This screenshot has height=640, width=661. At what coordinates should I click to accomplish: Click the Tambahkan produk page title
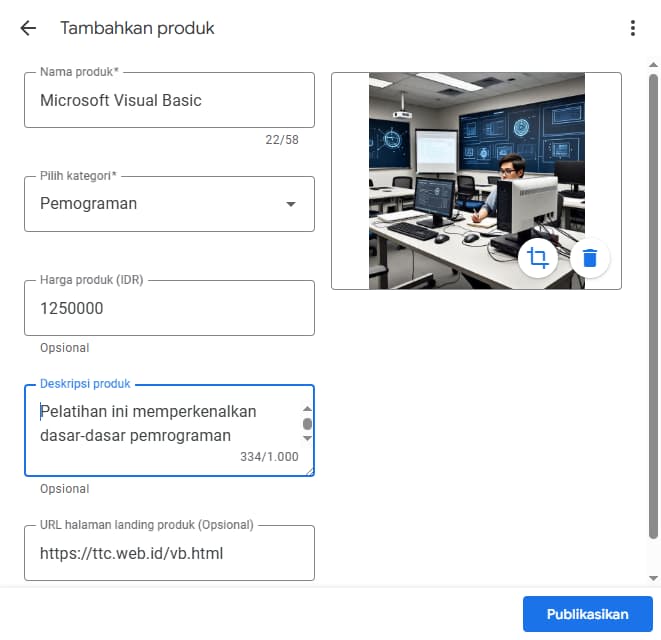(137, 28)
